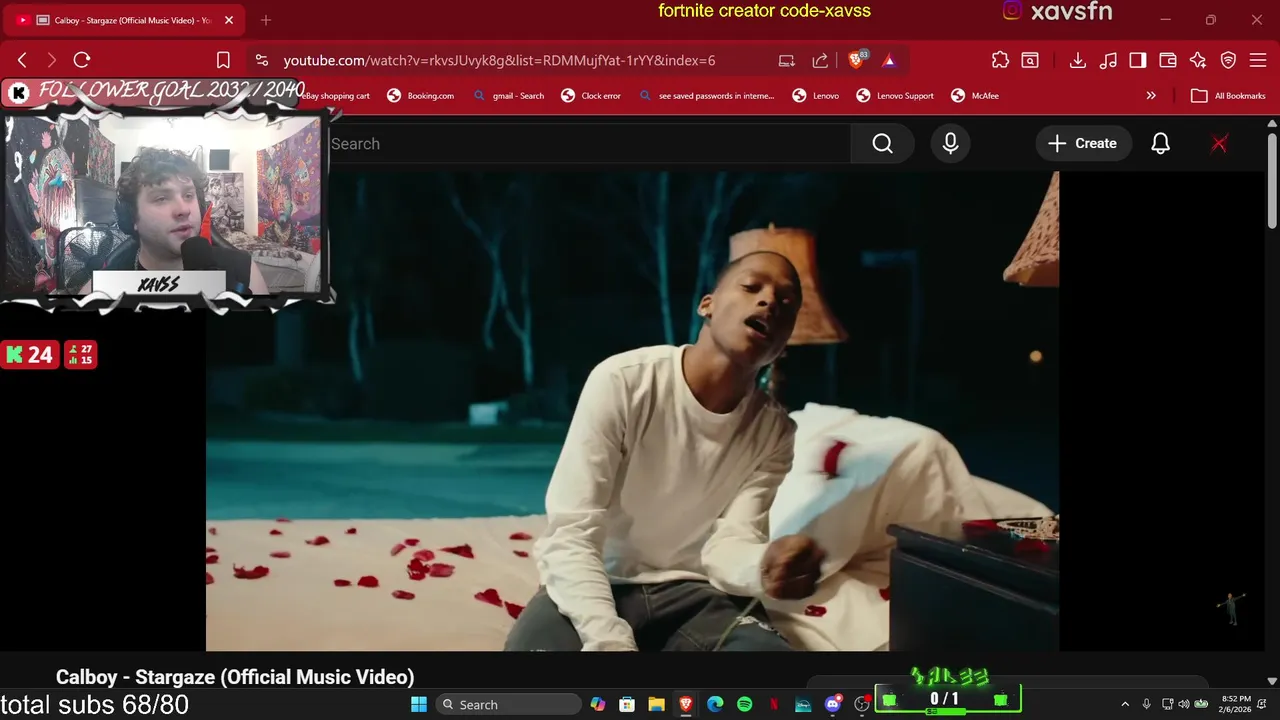Switch to Brave in the taskbar
This screenshot has width=1280, height=720.
click(686, 704)
